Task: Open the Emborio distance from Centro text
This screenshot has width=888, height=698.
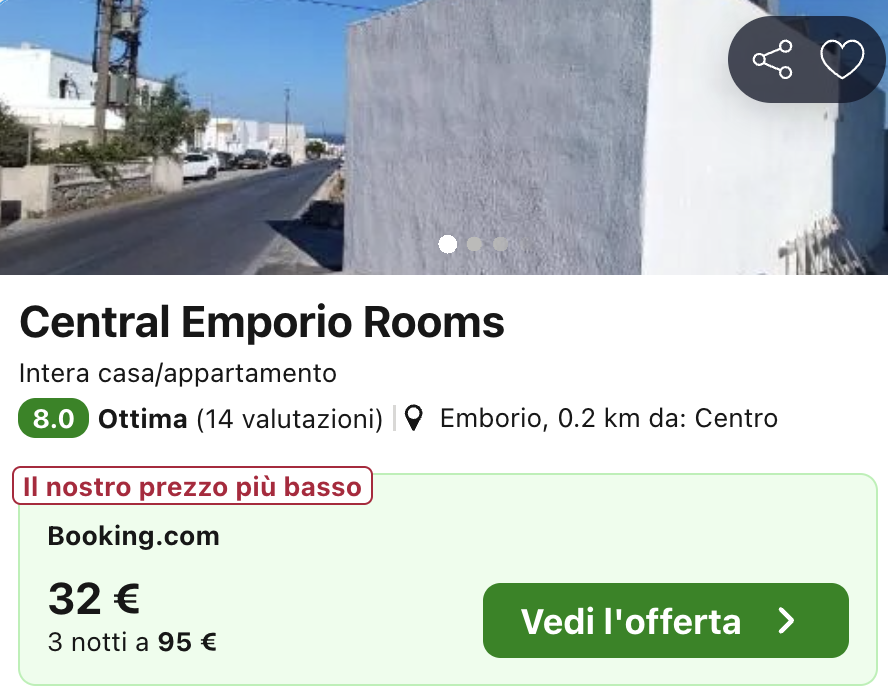Action: [609, 418]
